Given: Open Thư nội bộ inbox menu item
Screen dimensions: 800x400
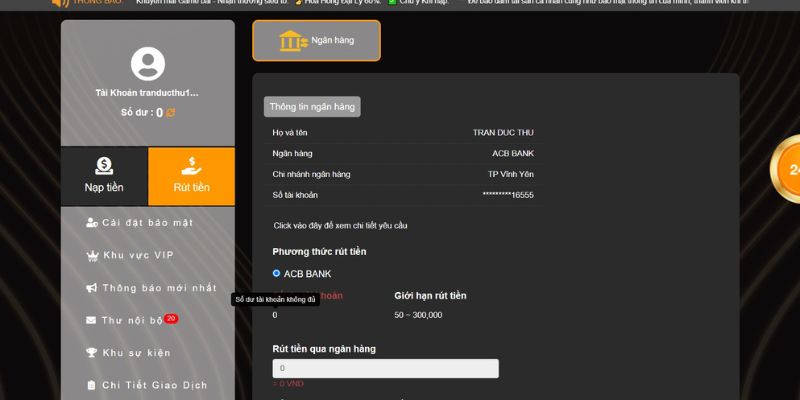Looking at the screenshot, I should click(132, 320).
